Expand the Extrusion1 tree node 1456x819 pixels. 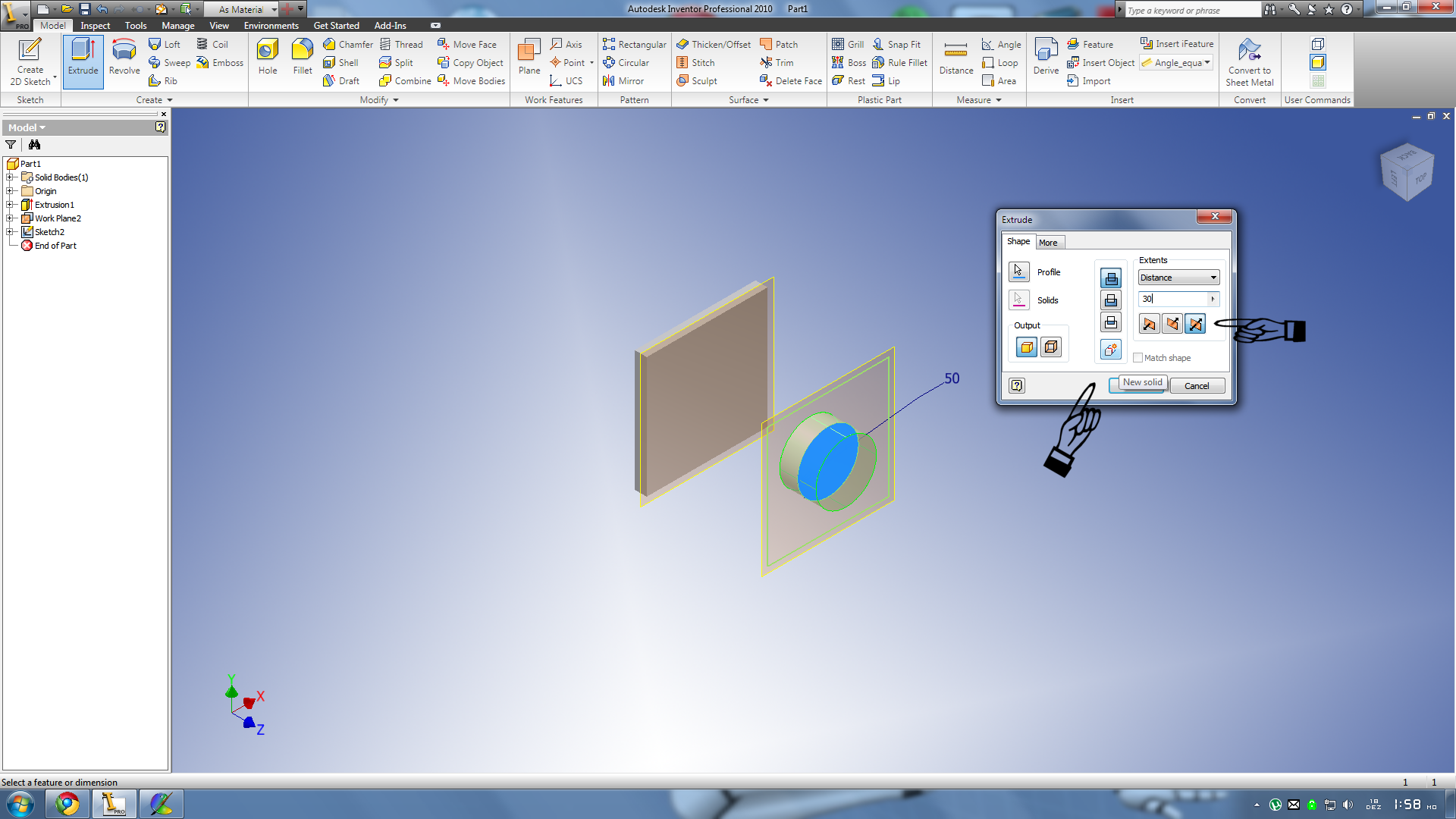[x=10, y=205]
